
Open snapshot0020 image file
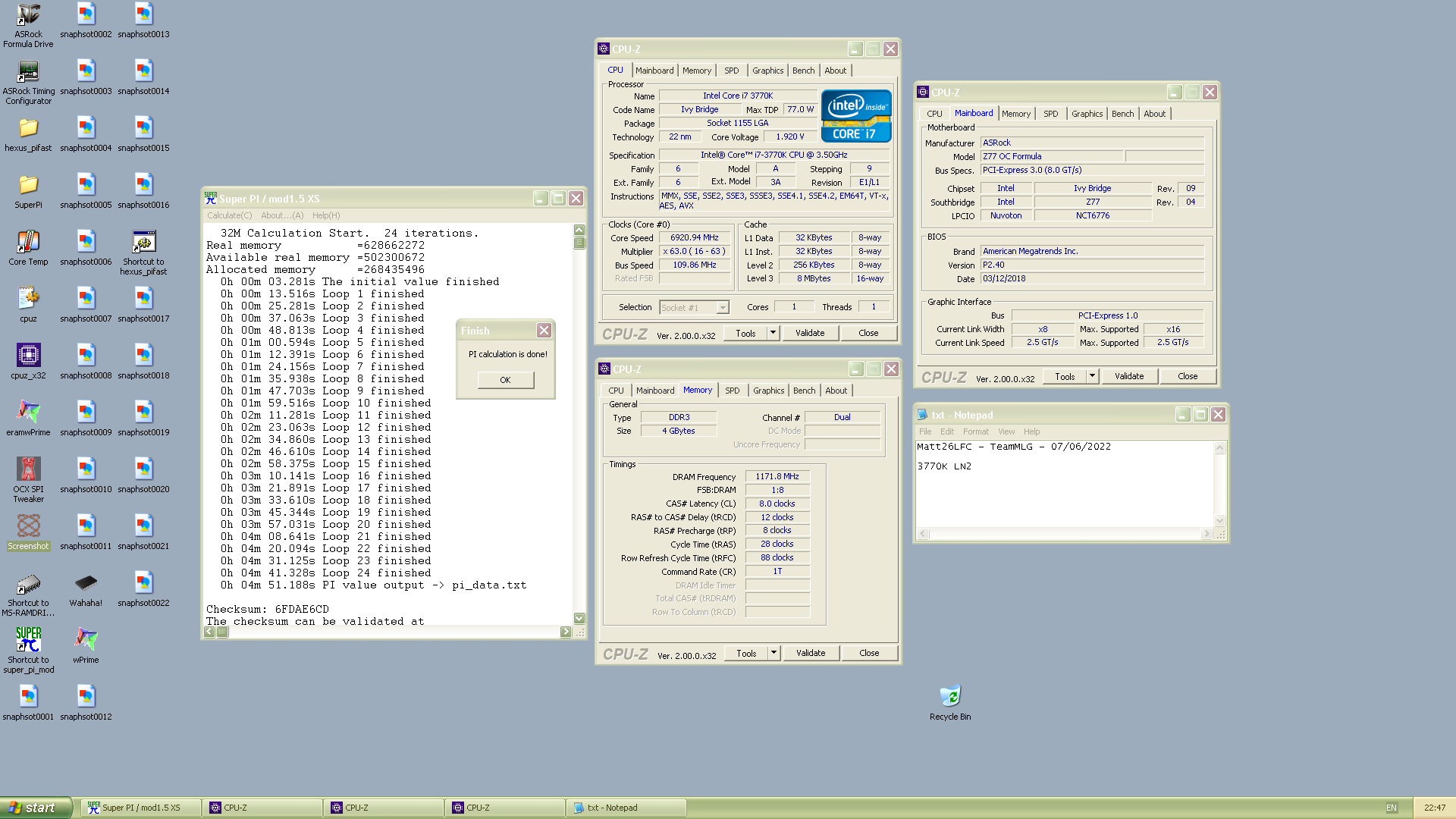[143, 475]
